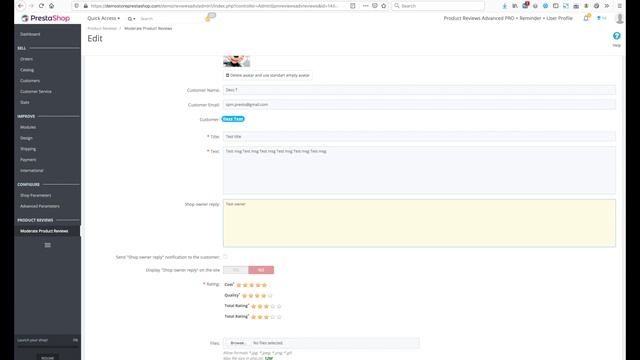Switch Display Shop owner reply to No
Viewport: 640px width, 360px height.
[x=261, y=270]
